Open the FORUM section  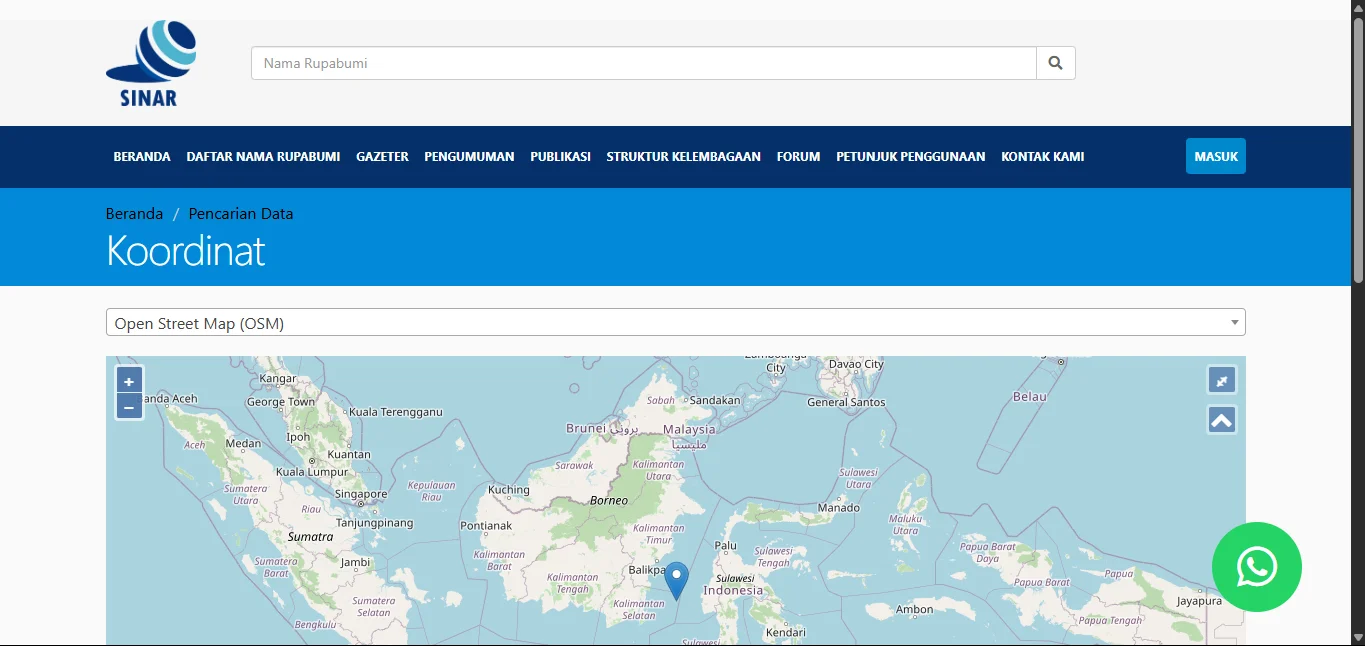(798, 156)
